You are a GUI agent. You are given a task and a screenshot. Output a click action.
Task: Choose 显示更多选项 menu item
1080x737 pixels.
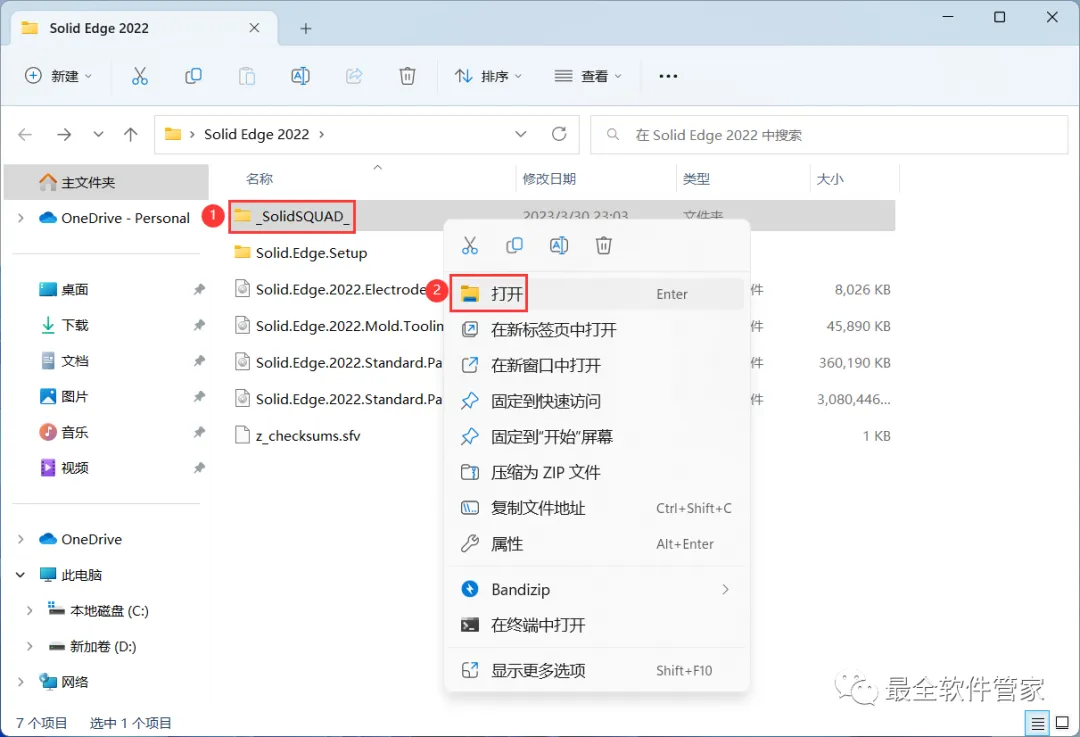[x=597, y=671]
